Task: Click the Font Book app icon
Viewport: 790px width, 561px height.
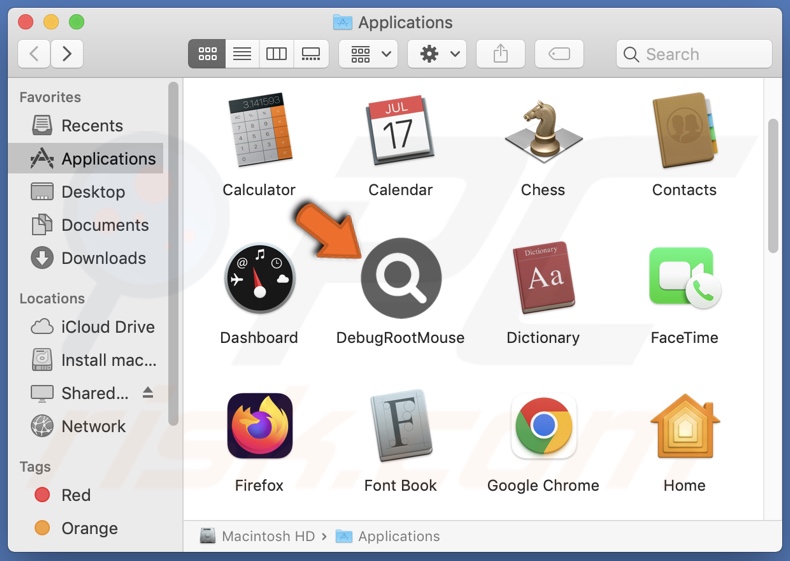Action: click(x=401, y=426)
